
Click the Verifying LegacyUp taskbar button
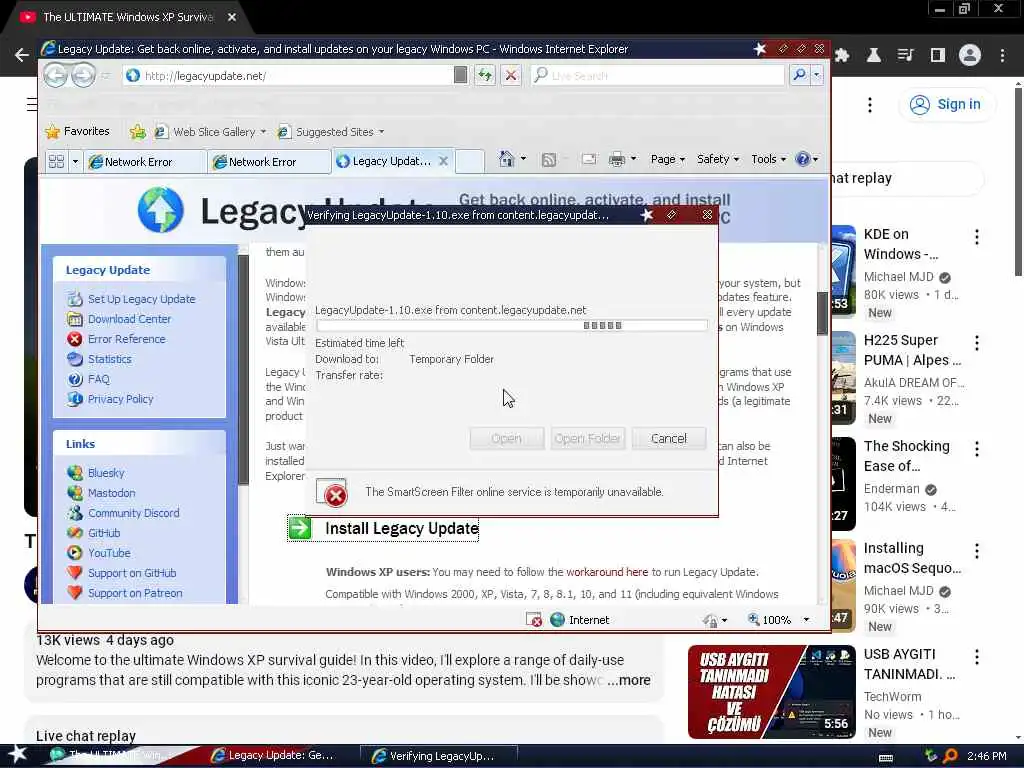point(439,756)
